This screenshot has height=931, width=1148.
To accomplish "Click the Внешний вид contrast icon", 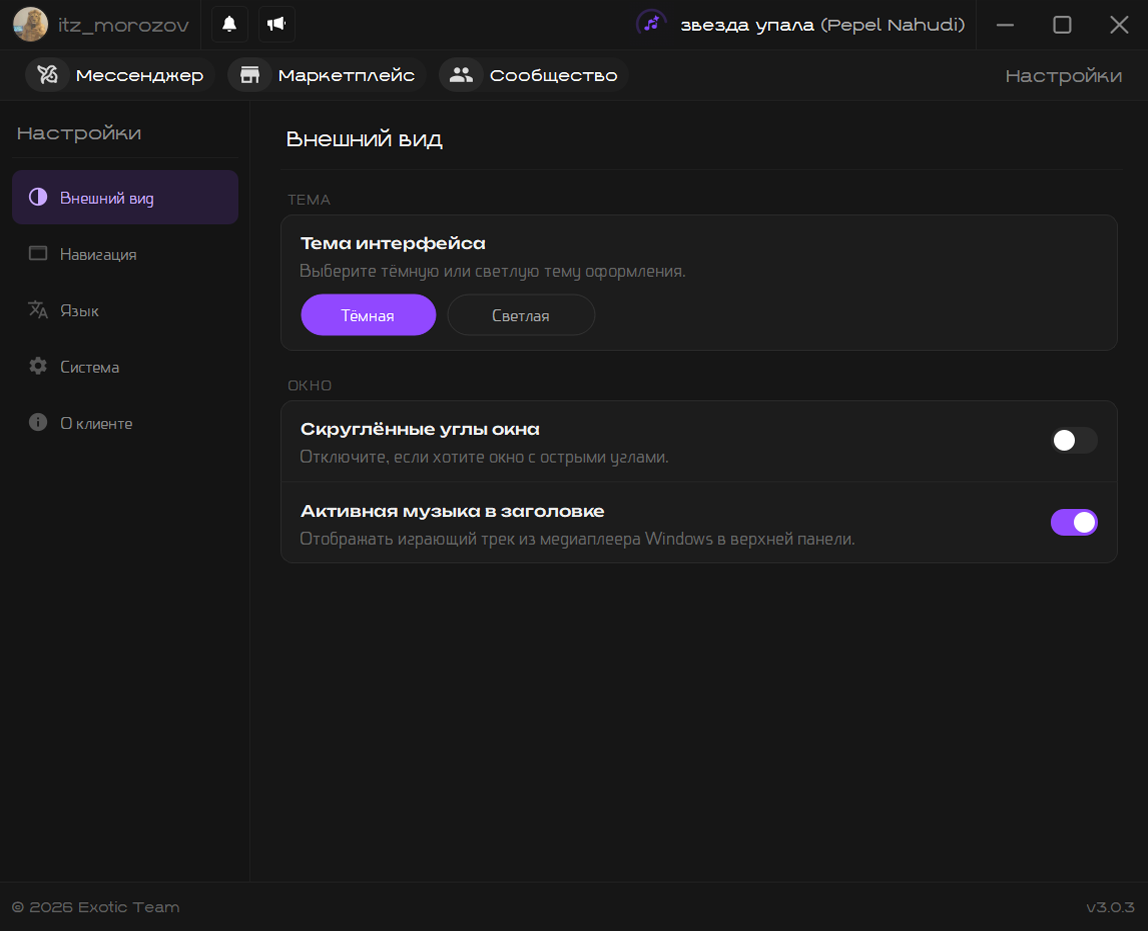I will pyautogui.click(x=38, y=197).
